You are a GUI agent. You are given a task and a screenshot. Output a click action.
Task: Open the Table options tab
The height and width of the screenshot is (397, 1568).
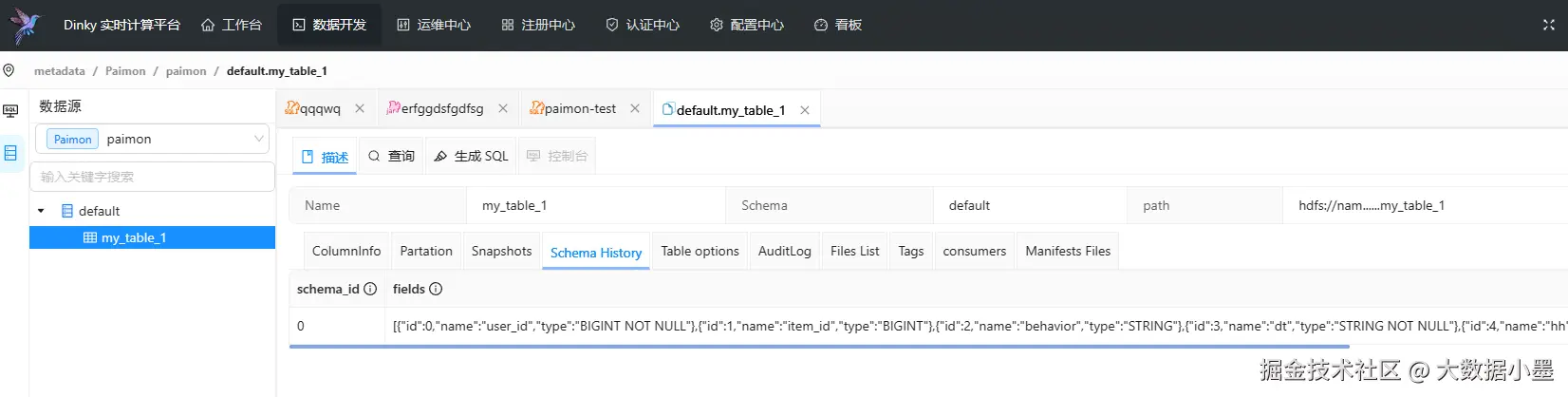tap(700, 252)
